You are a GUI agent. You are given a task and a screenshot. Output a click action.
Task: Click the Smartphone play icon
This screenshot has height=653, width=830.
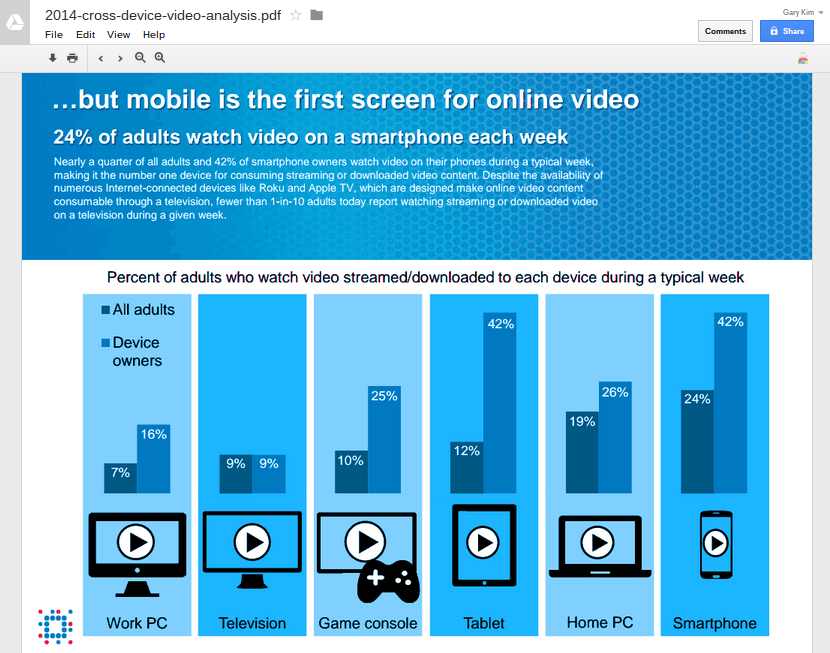click(716, 543)
